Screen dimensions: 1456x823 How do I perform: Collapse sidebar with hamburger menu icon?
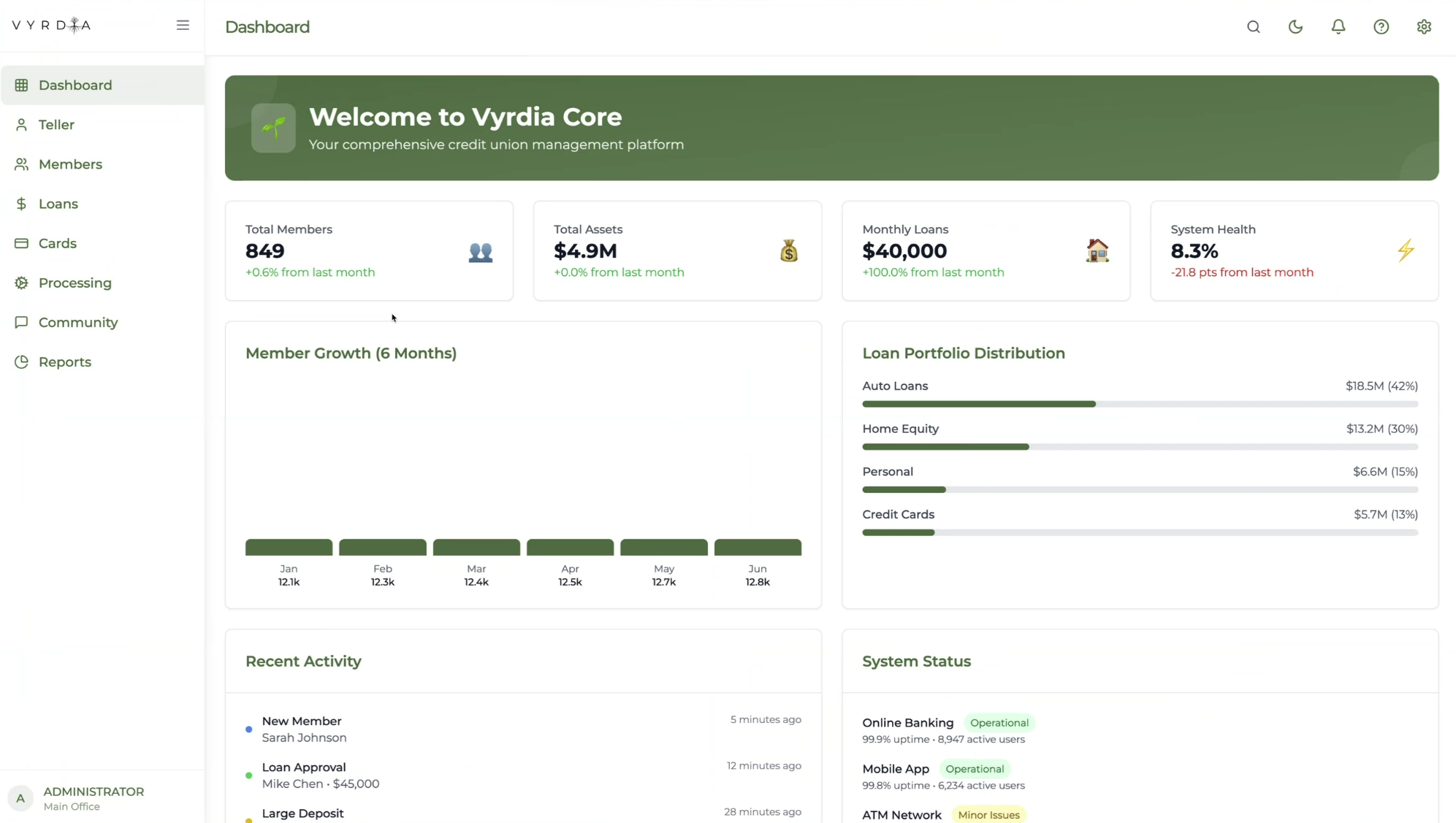(183, 26)
